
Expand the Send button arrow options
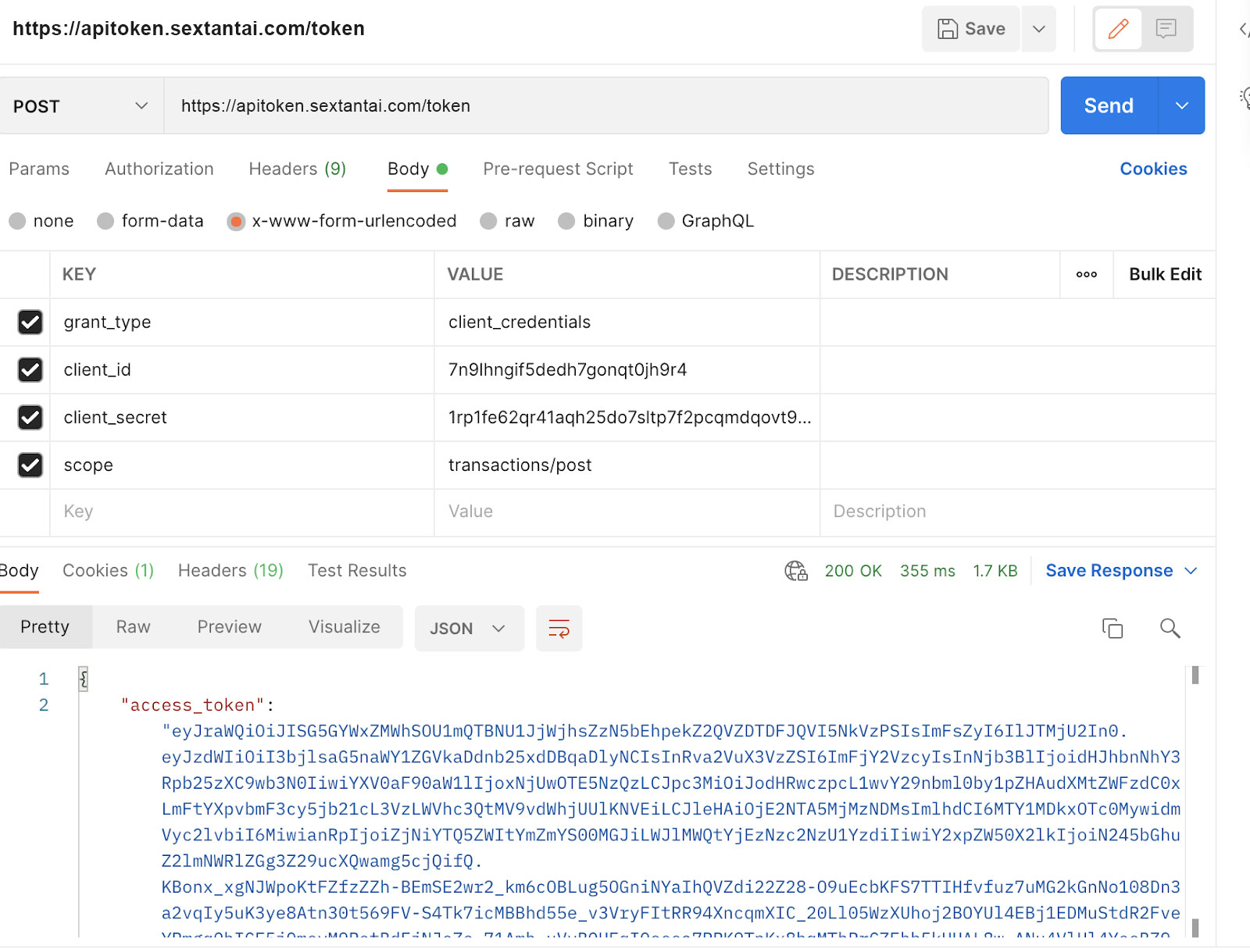click(1181, 106)
